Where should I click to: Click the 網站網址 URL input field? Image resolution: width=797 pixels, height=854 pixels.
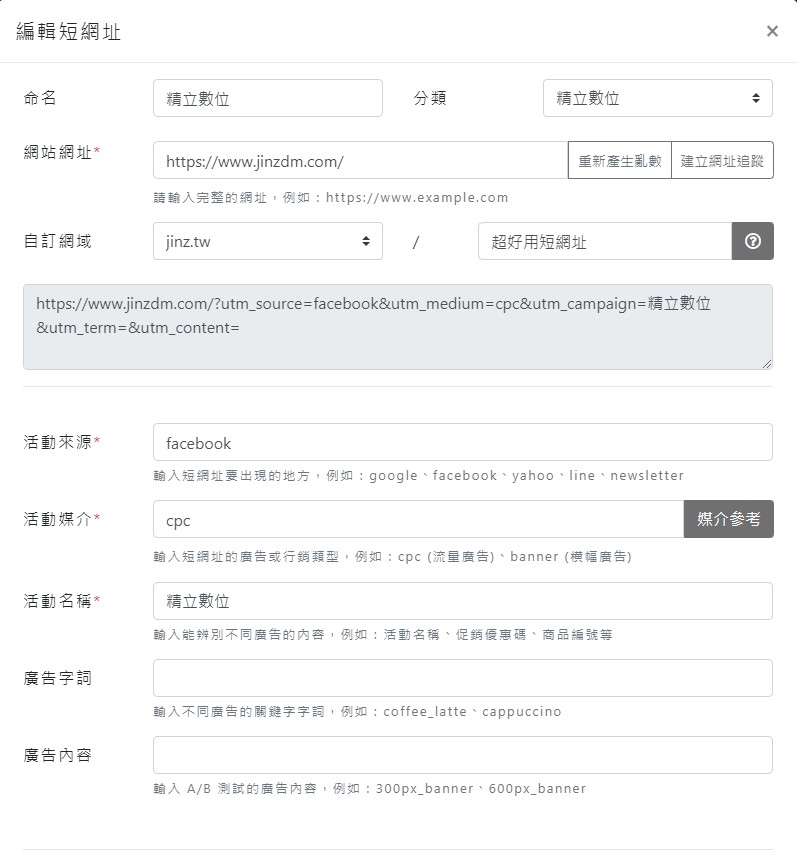click(361, 160)
